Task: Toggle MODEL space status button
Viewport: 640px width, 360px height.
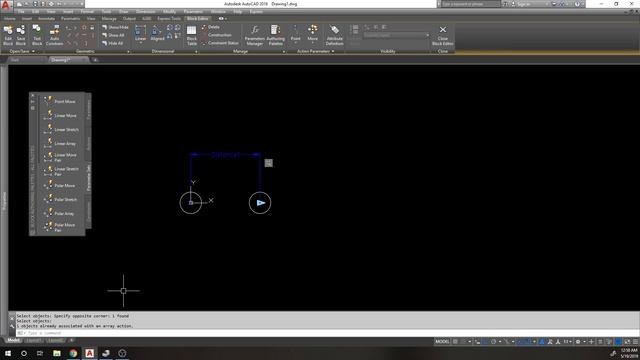Action: (442, 341)
